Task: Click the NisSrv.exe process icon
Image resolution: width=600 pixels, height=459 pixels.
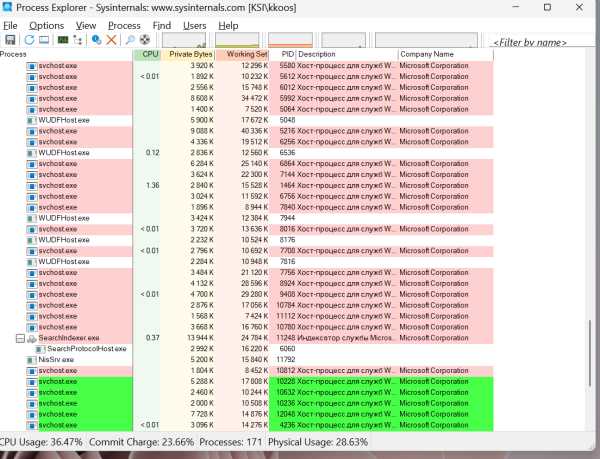Action: click(x=32, y=360)
